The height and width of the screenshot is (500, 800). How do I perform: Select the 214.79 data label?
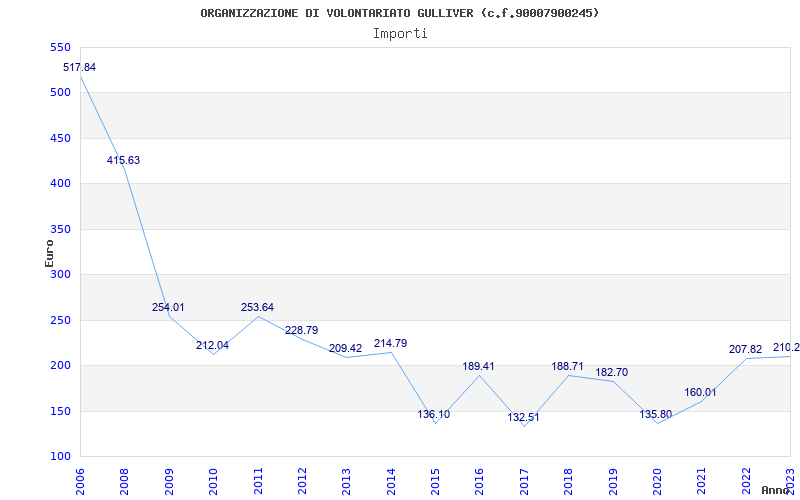click(x=390, y=343)
